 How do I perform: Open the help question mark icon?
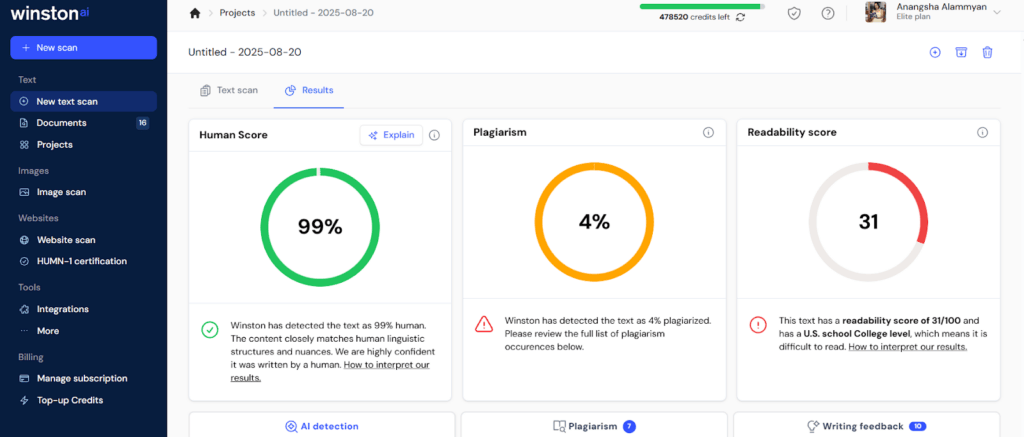click(x=828, y=13)
